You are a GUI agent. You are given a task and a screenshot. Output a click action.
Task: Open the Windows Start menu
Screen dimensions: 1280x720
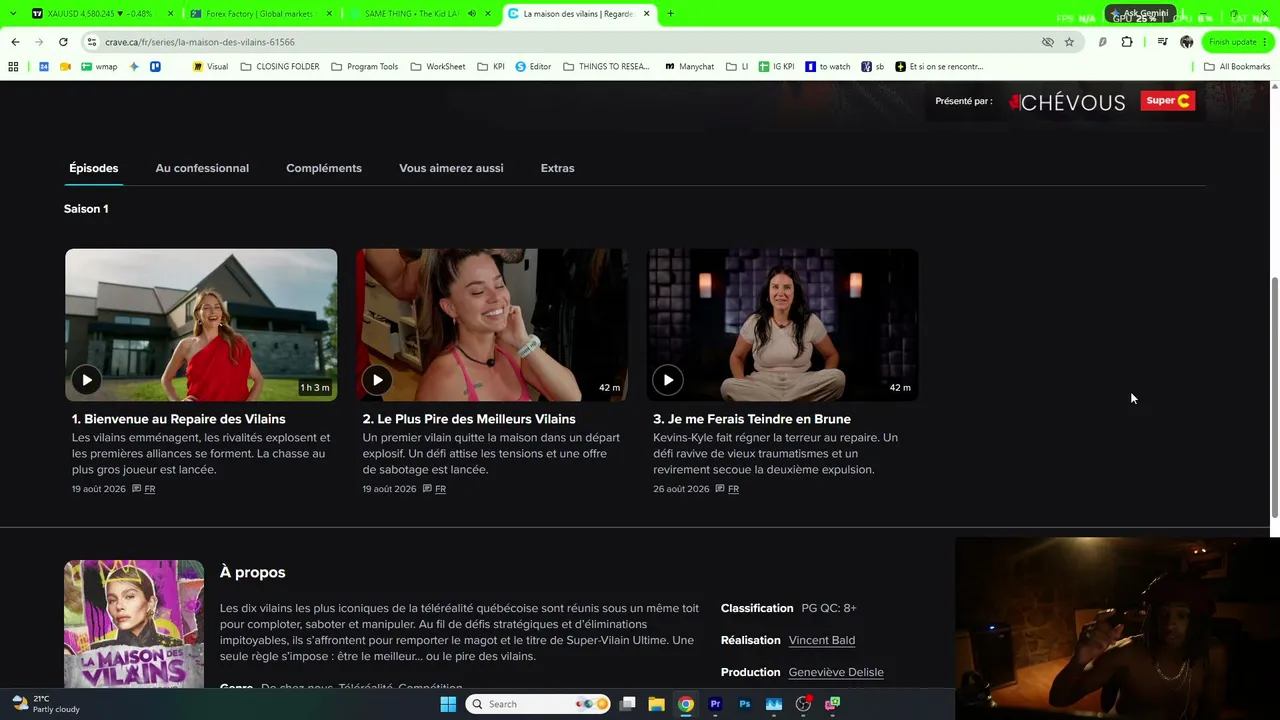click(448, 704)
